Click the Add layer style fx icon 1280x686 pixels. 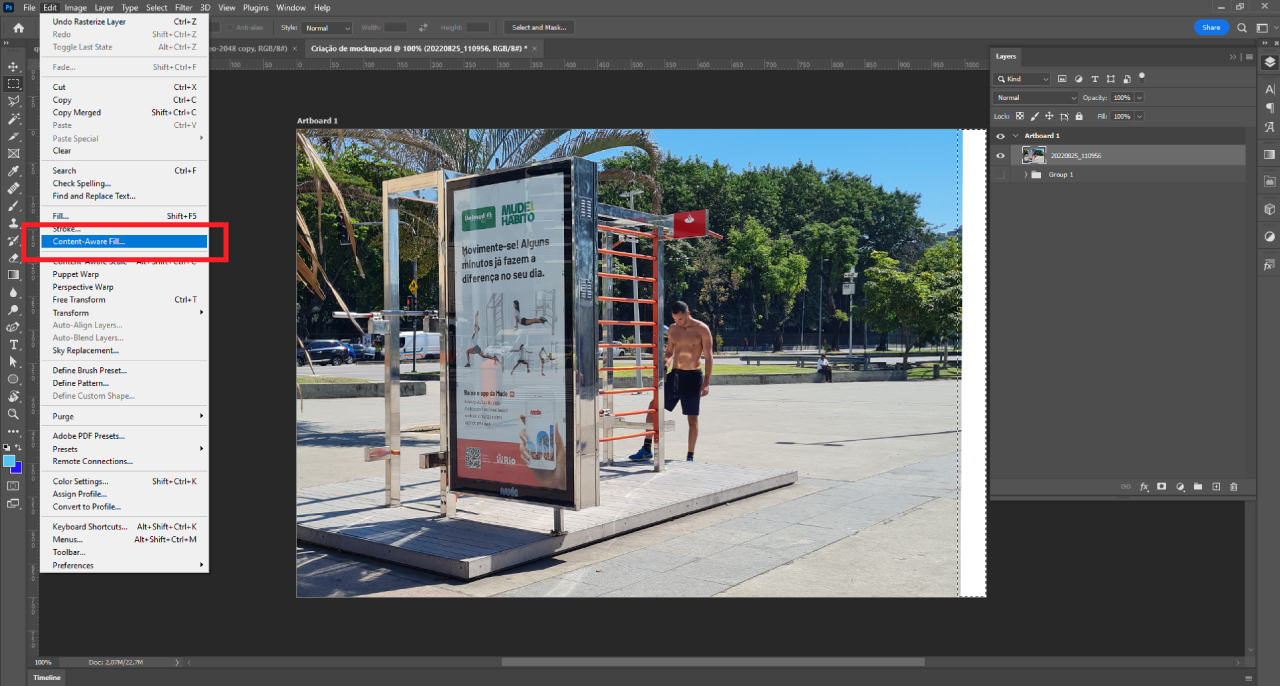point(1144,487)
